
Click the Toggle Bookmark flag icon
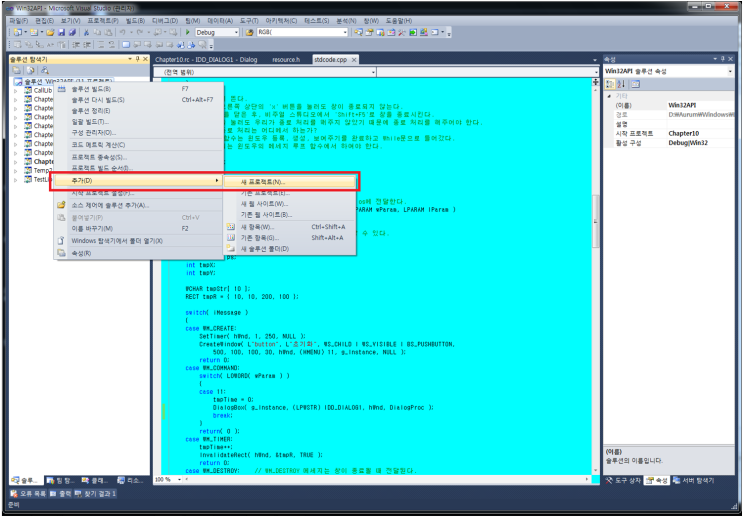click(x=126, y=45)
